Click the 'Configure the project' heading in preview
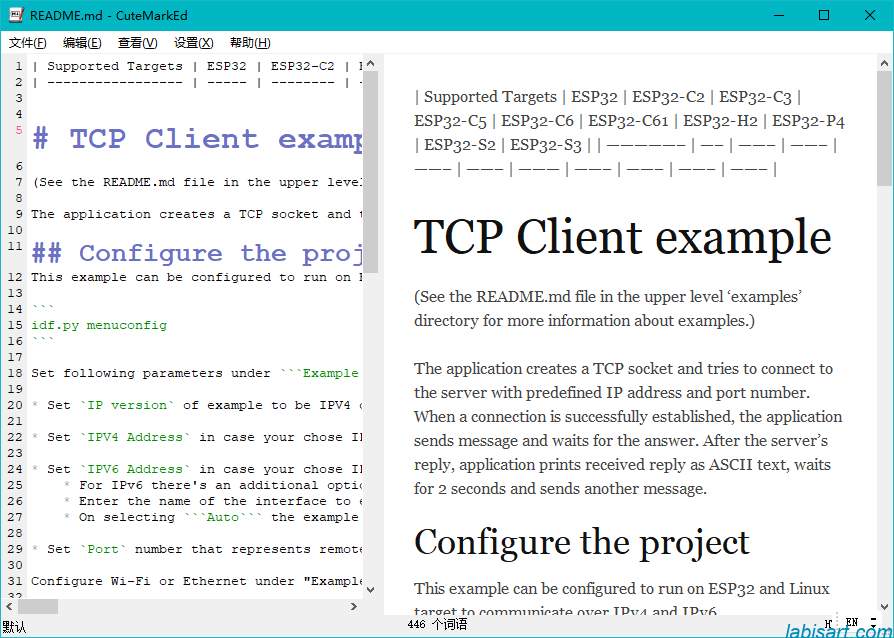The width and height of the screenshot is (894, 638). pos(582,543)
